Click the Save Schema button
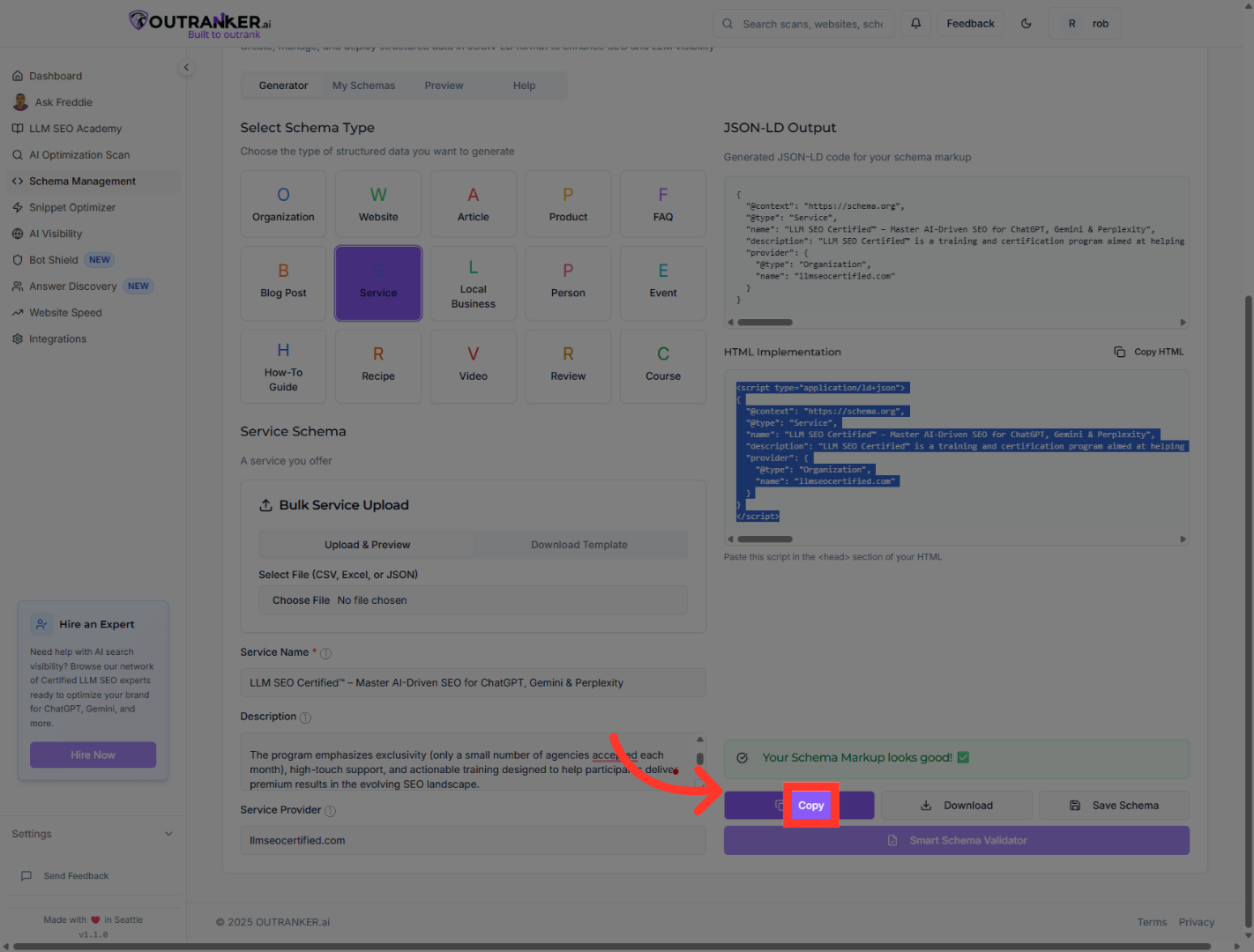Viewport: 1254px width, 952px height. pyautogui.click(x=1114, y=806)
